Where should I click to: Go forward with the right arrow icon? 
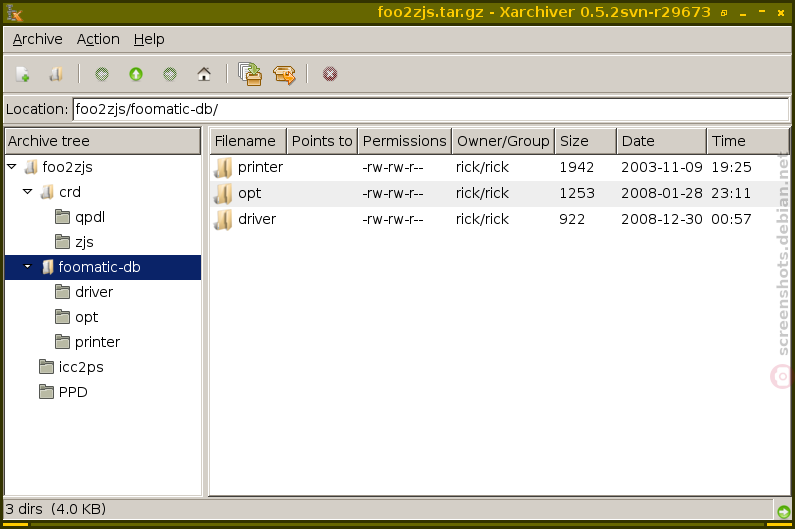point(170,75)
